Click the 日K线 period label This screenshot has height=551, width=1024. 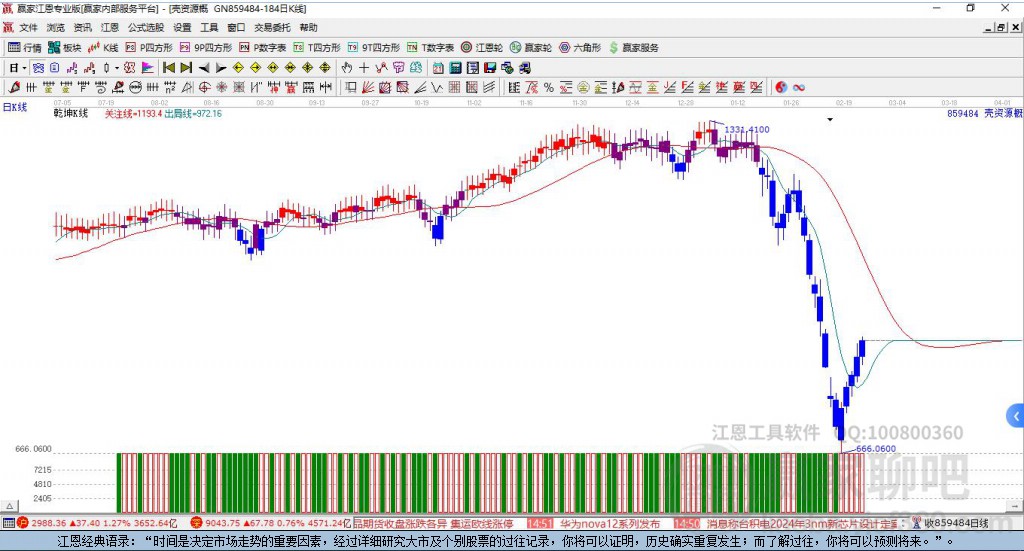click(14, 107)
